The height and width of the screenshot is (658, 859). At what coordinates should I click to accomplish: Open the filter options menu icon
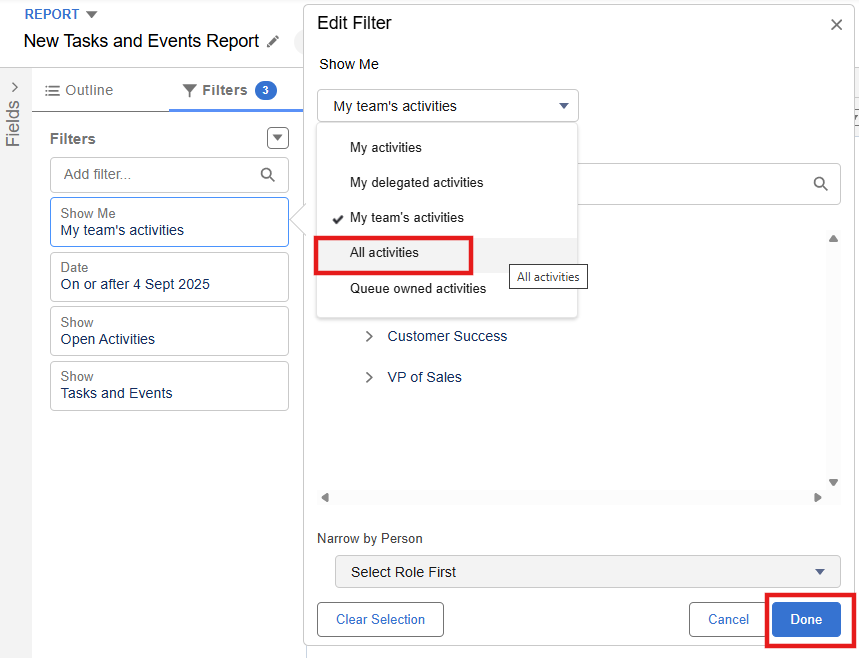click(x=278, y=138)
